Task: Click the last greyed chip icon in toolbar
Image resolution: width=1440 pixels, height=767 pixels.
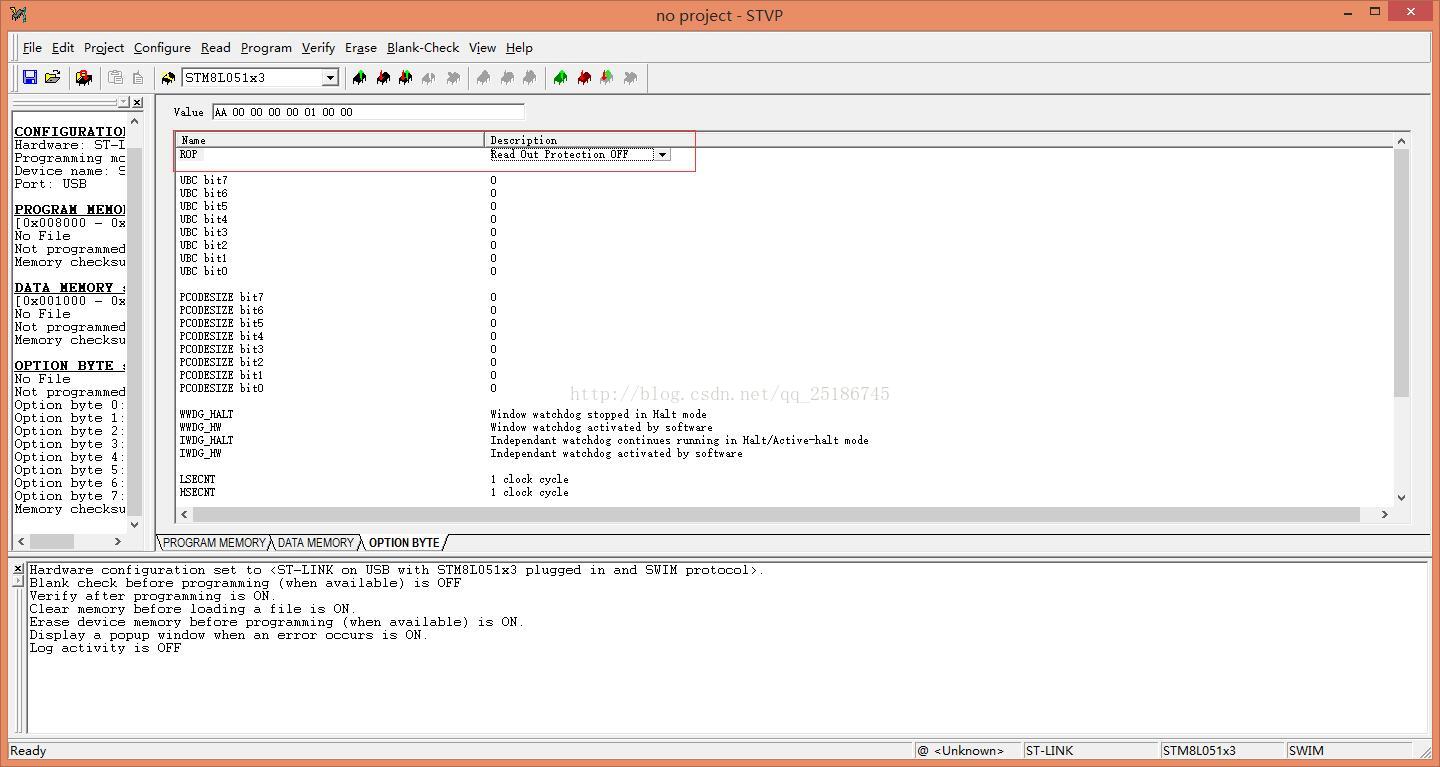Action: coord(630,77)
